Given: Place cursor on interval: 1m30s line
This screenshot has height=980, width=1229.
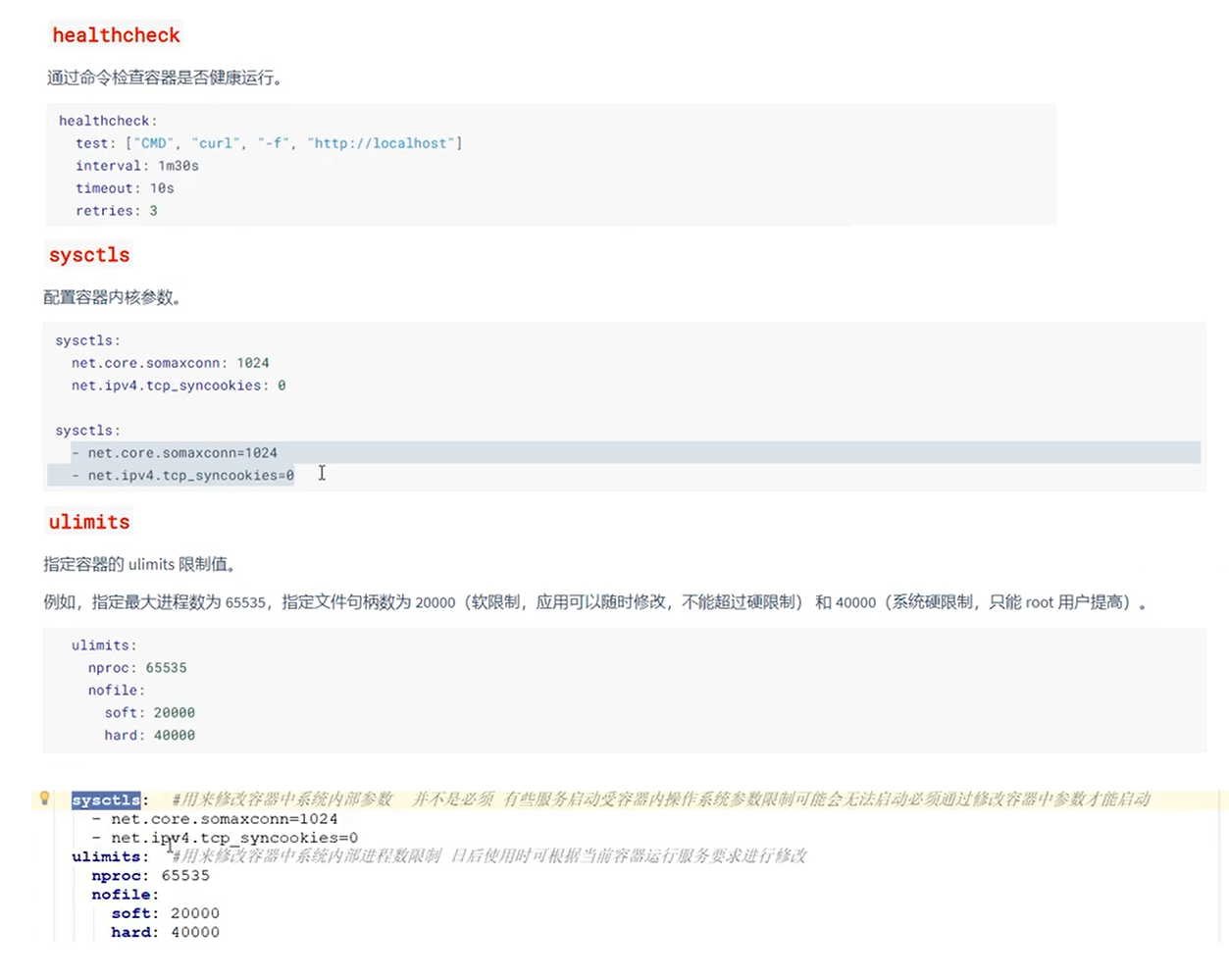Looking at the screenshot, I should (137, 166).
